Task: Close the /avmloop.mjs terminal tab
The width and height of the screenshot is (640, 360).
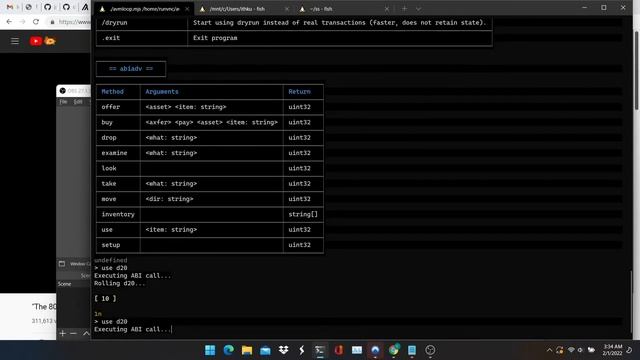Action: pyautogui.click(x=187, y=9)
